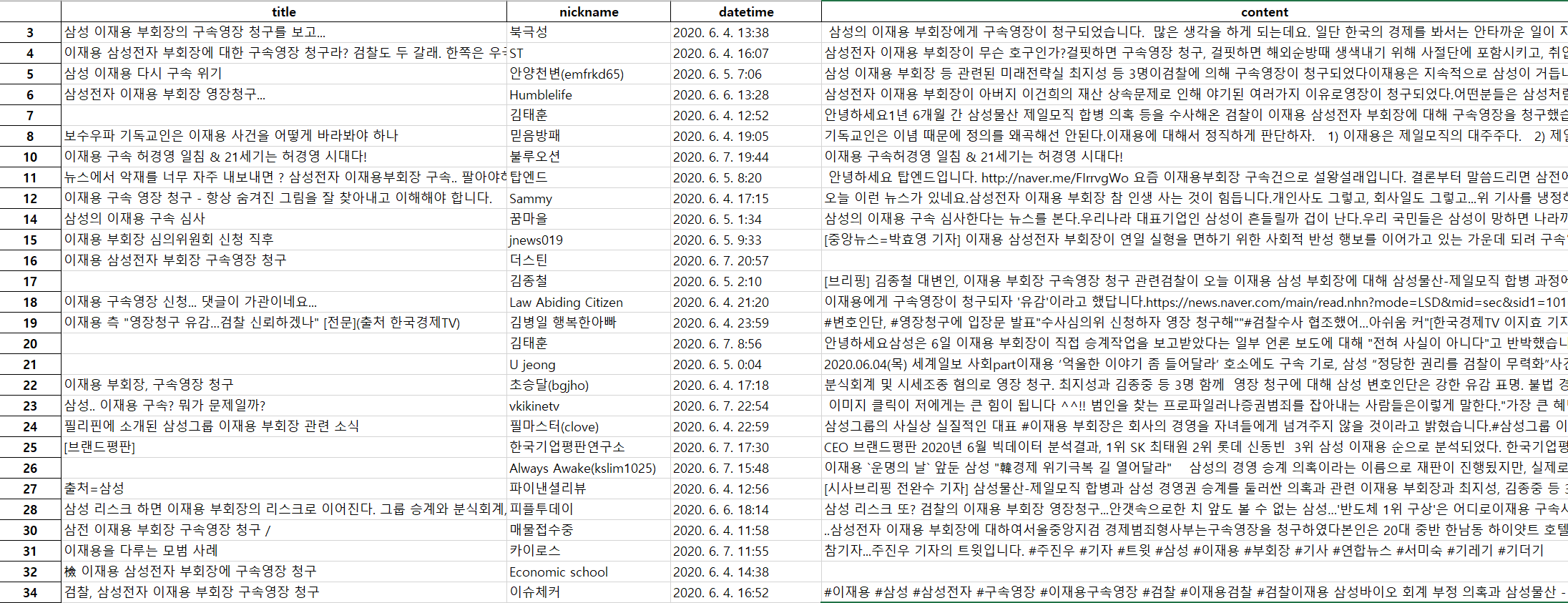Click datetime cell 2020. 6. 5. 7:06
1568x603 pixels.
746,74
